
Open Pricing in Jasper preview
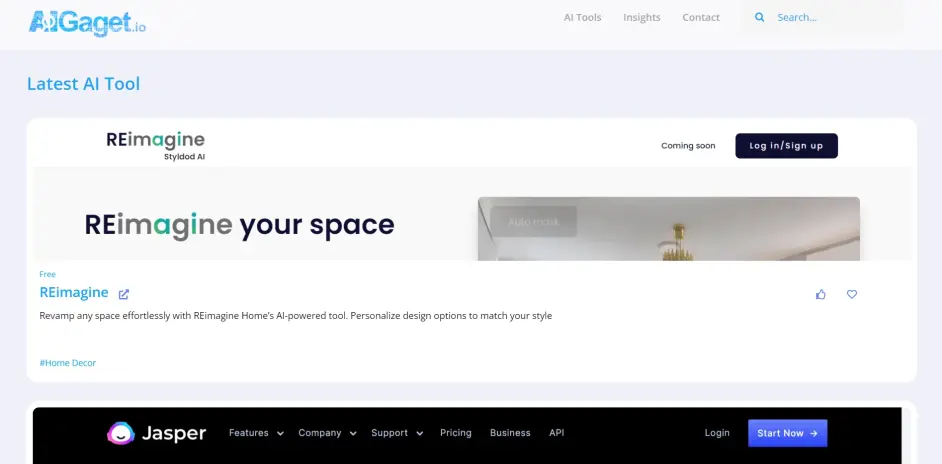click(x=455, y=433)
